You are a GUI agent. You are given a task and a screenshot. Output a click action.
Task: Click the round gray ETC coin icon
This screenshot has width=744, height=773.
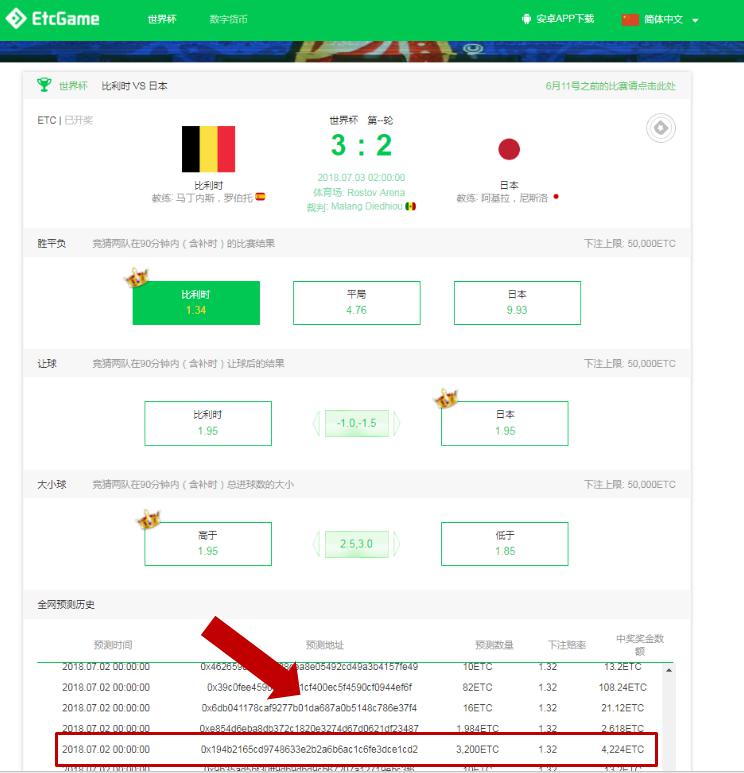tap(661, 128)
